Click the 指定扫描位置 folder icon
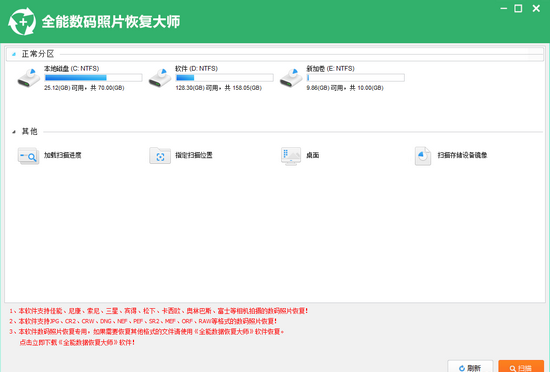Viewport: 550px width, 372px height. pos(160,156)
